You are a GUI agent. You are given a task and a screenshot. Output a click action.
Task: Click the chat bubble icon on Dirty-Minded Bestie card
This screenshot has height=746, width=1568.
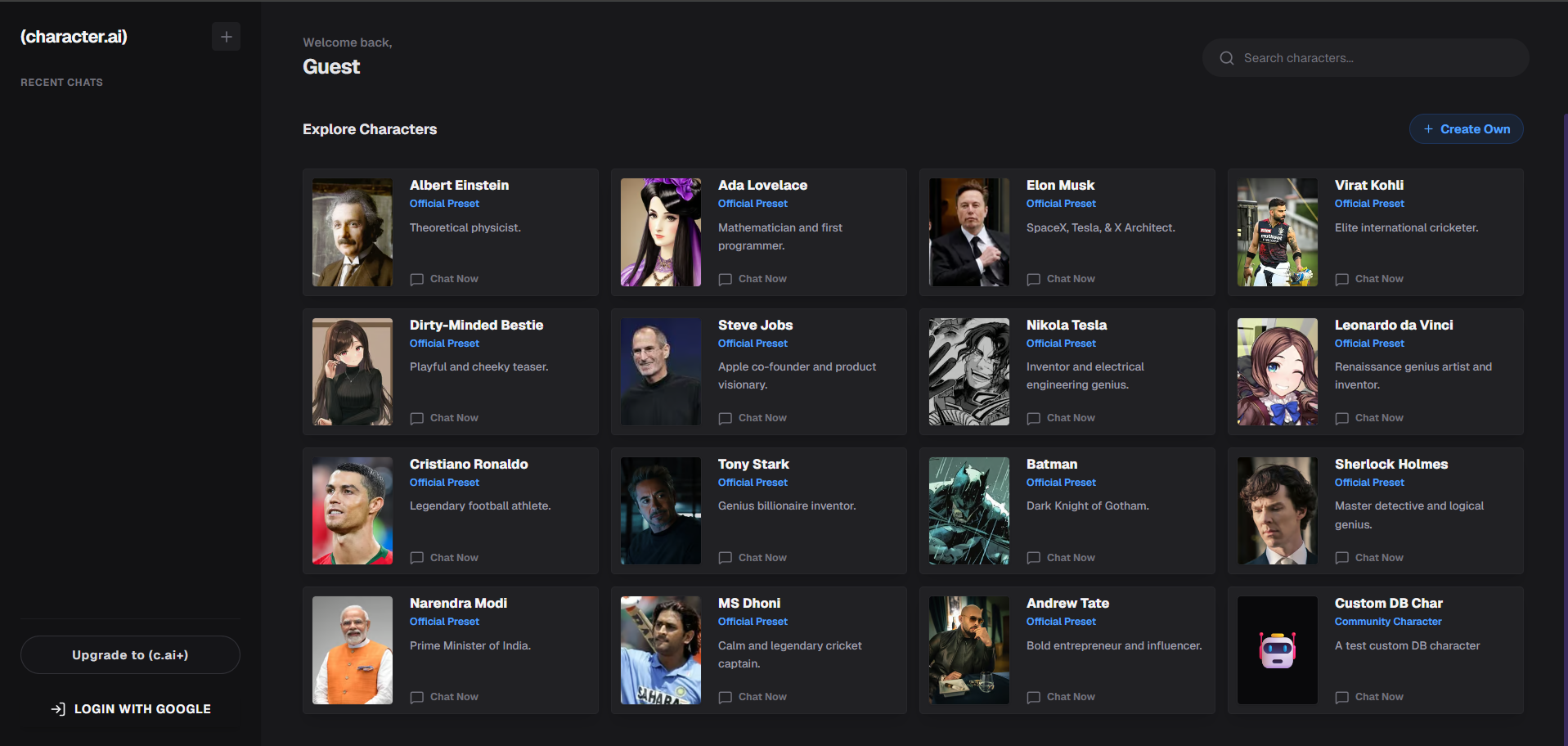417,418
